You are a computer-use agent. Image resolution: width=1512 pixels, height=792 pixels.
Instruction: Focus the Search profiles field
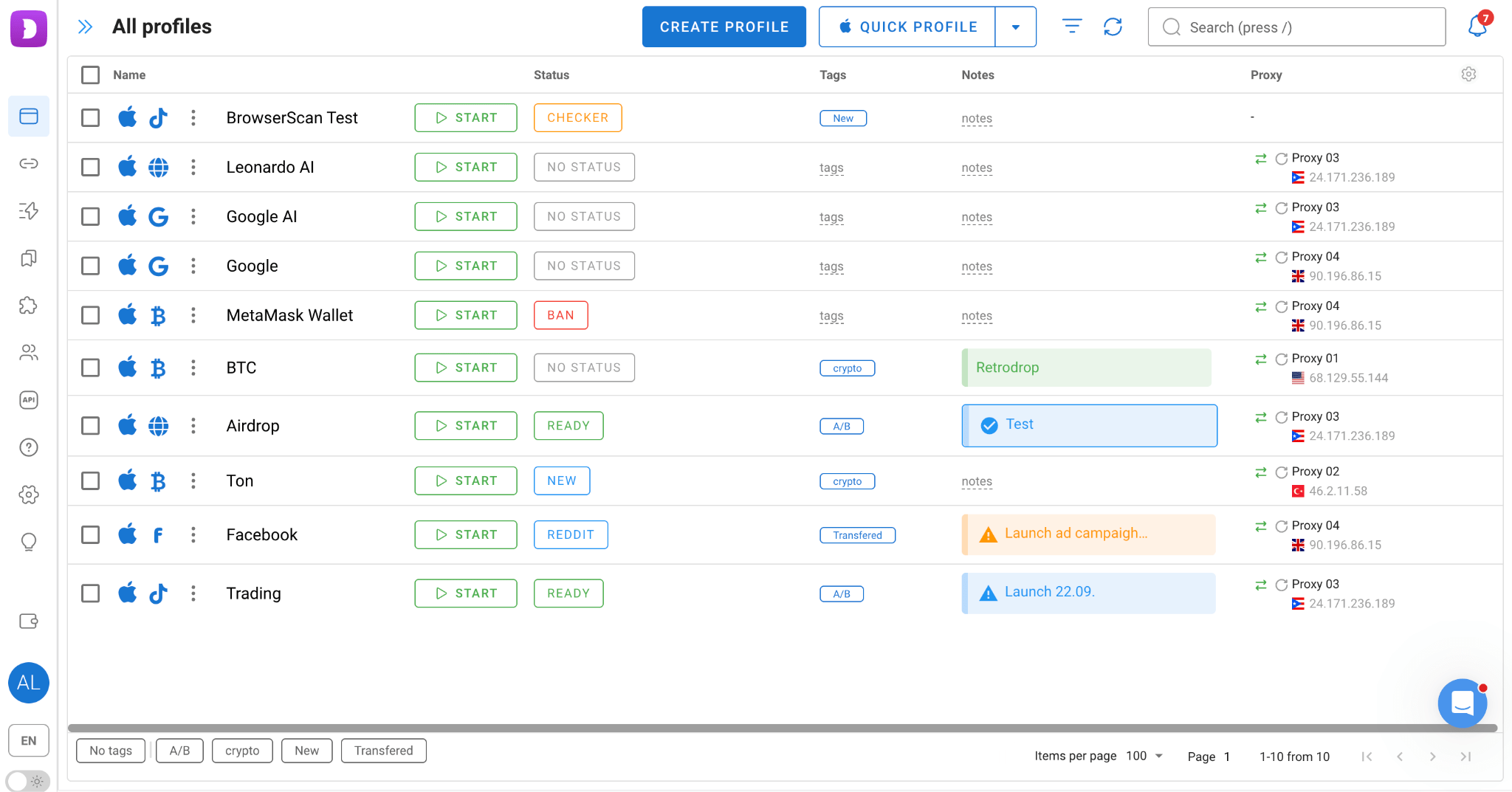(x=1296, y=27)
